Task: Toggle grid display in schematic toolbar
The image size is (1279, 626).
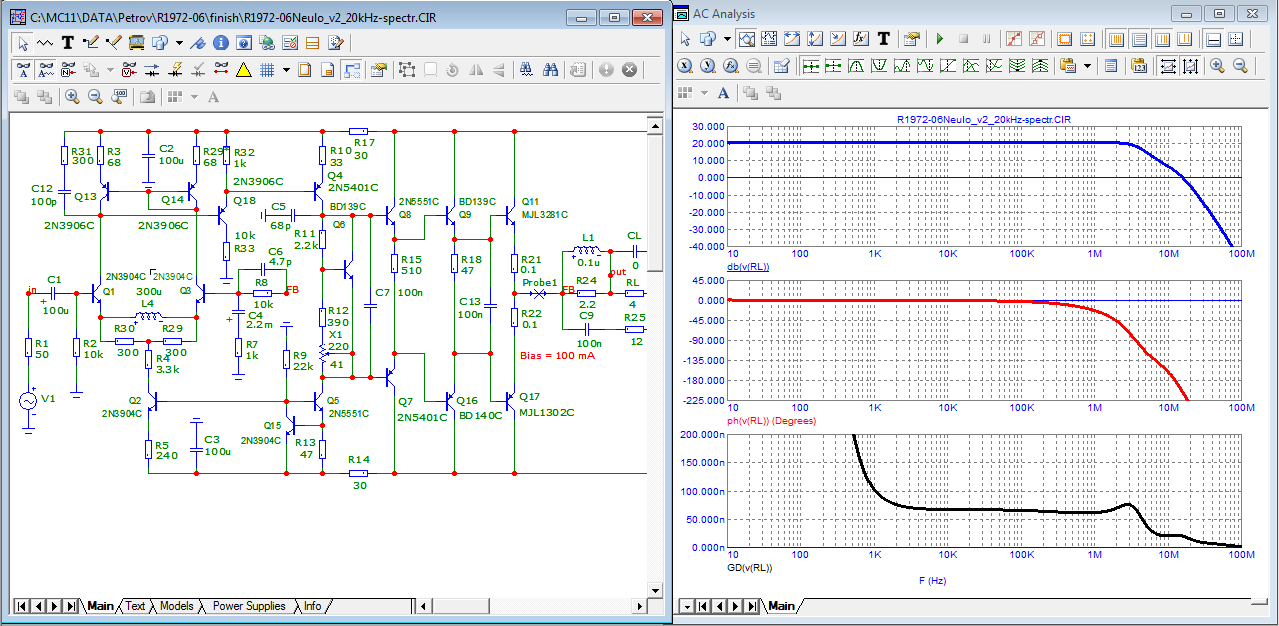Action: pyautogui.click(x=267, y=70)
